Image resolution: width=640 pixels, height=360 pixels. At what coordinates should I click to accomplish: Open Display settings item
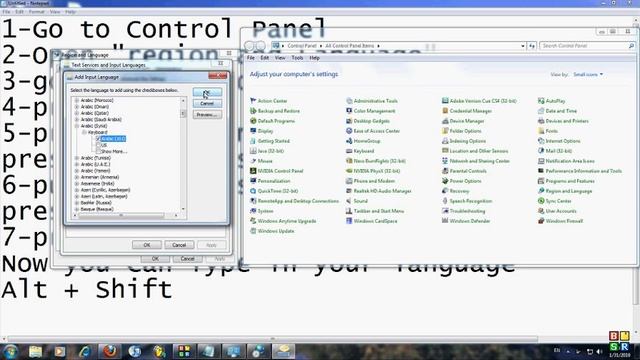tap(262, 131)
